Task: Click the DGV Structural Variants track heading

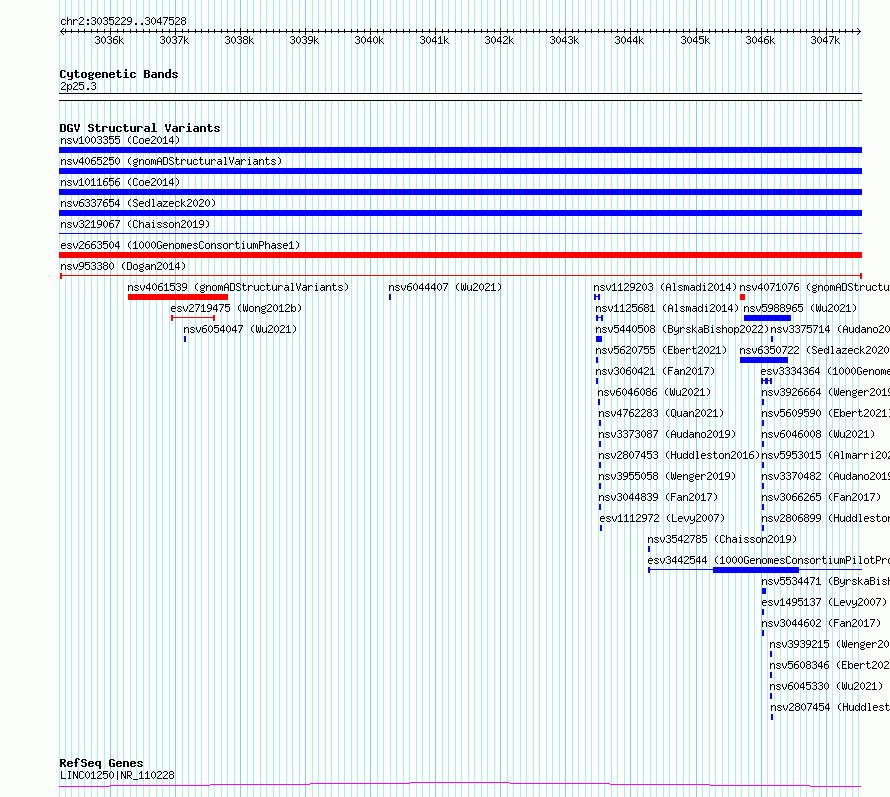Action: pos(140,128)
